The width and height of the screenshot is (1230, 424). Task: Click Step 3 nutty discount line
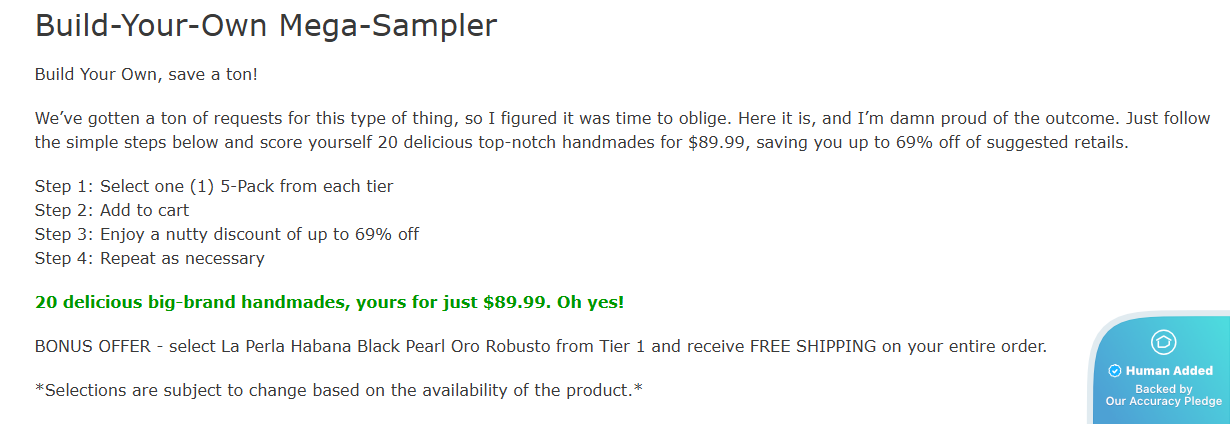227,234
